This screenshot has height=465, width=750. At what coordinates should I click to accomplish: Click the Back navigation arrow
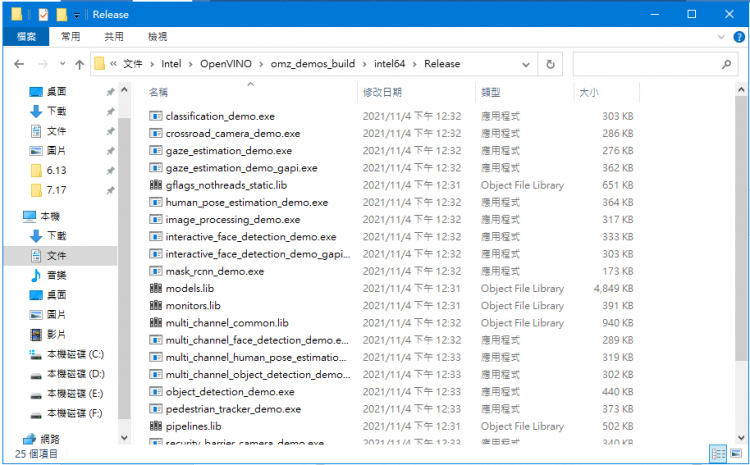click(x=18, y=64)
